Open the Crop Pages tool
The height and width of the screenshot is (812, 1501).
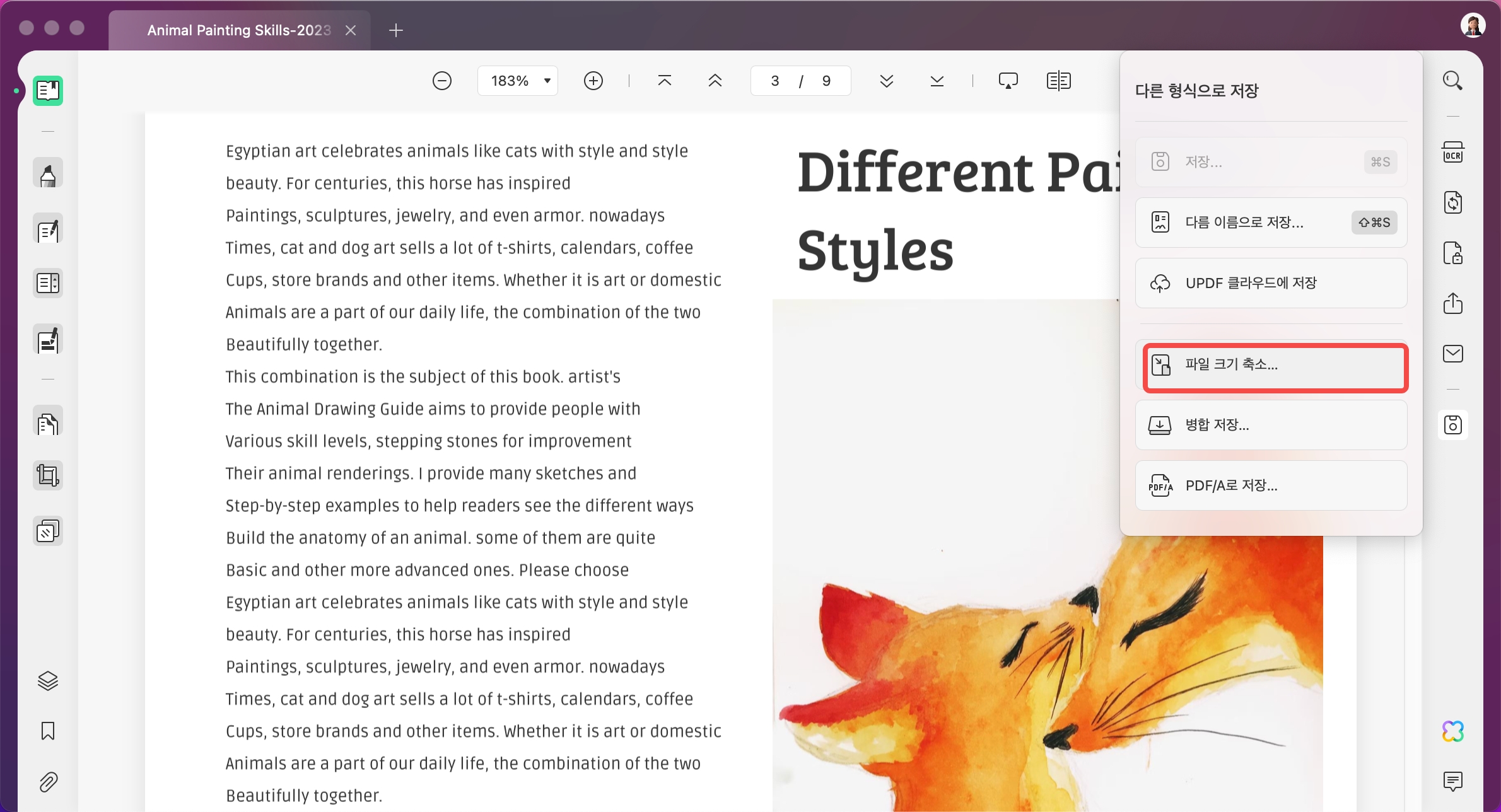(48, 475)
